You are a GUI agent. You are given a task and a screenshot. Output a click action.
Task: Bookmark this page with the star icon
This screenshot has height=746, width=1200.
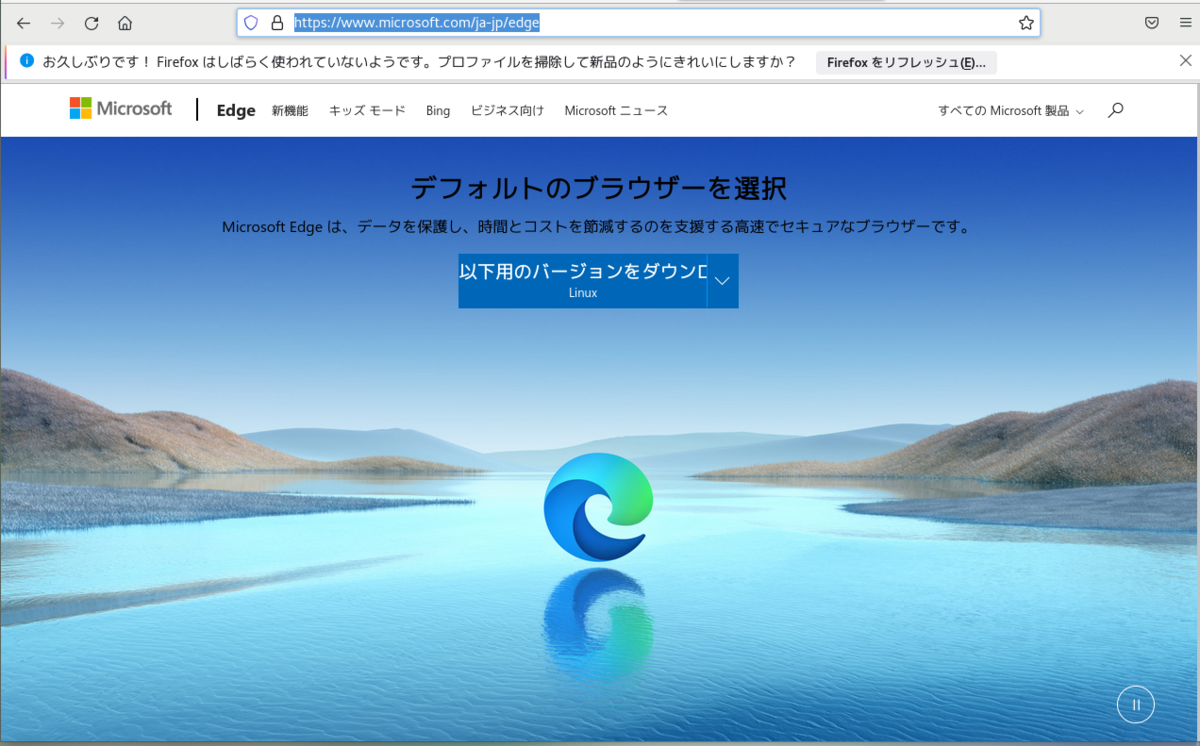tap(1026, 23)
